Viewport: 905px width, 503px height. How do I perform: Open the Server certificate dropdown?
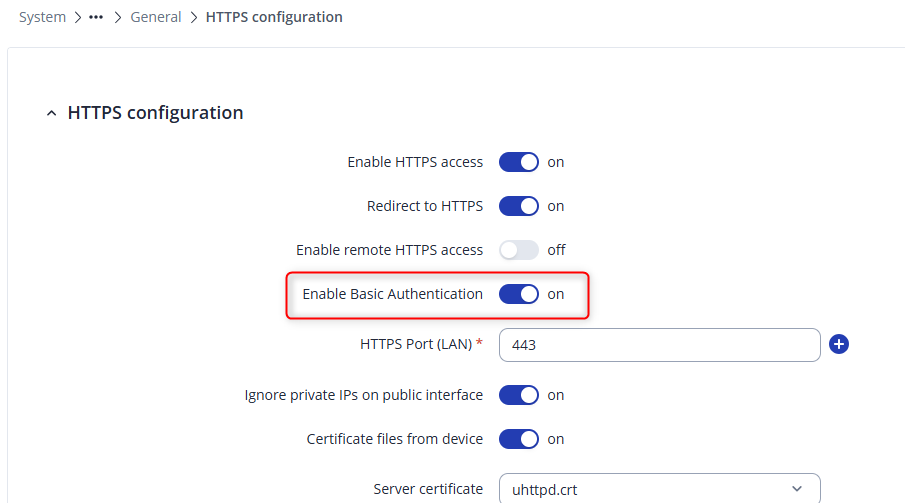coord(659,489)
